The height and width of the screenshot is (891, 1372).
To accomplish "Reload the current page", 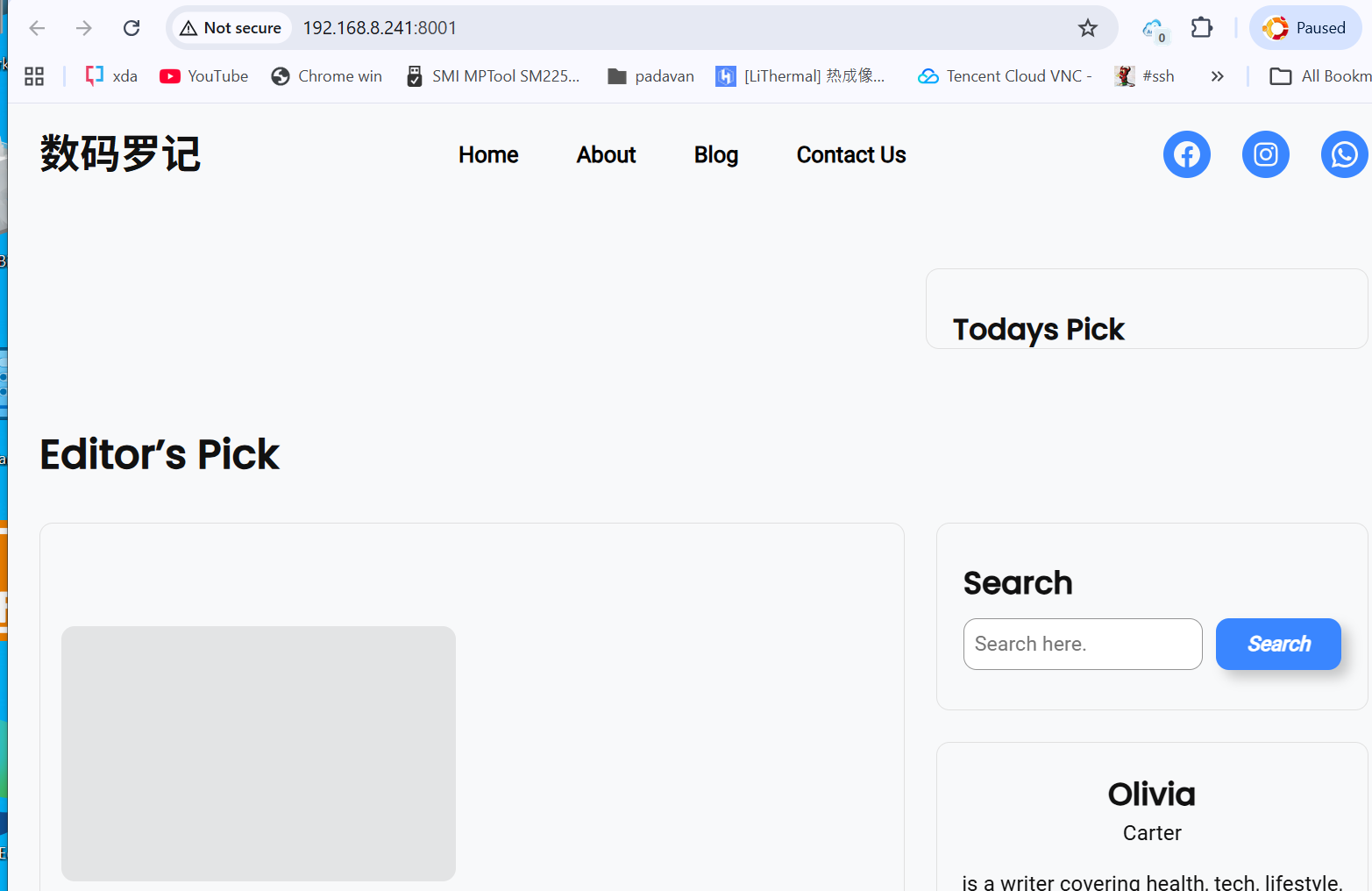I will point(132,27).
